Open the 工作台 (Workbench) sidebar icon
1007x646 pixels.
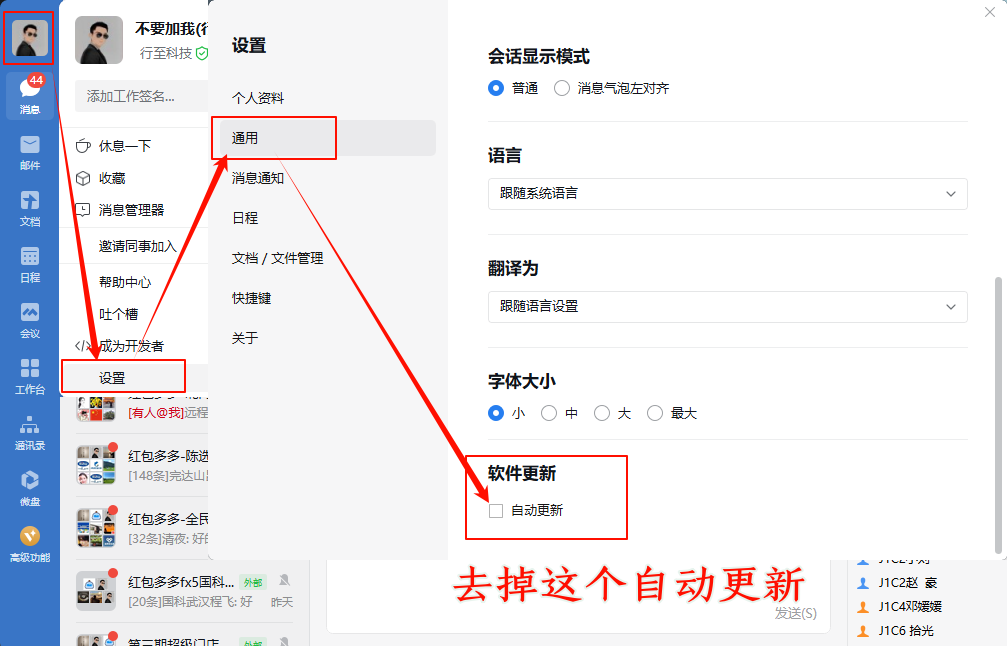(x=29, y=375)
